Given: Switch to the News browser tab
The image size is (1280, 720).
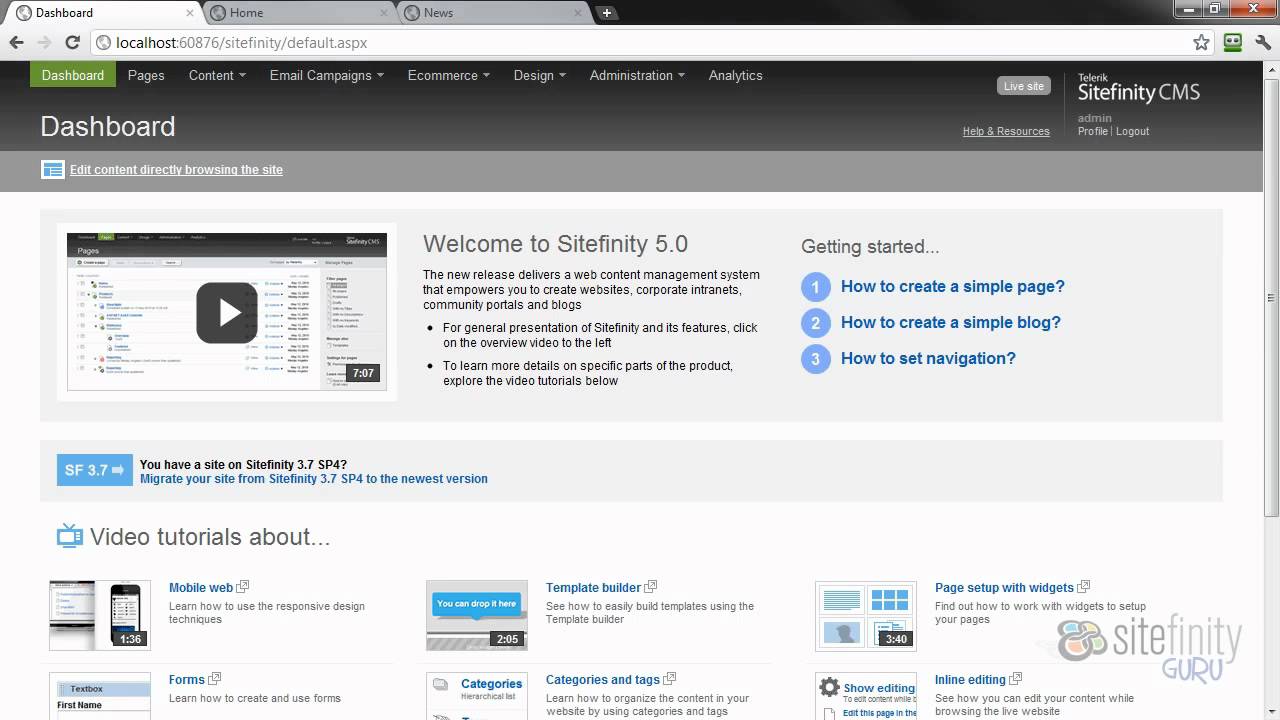Looking at the screenshot, I should [492, 13].
